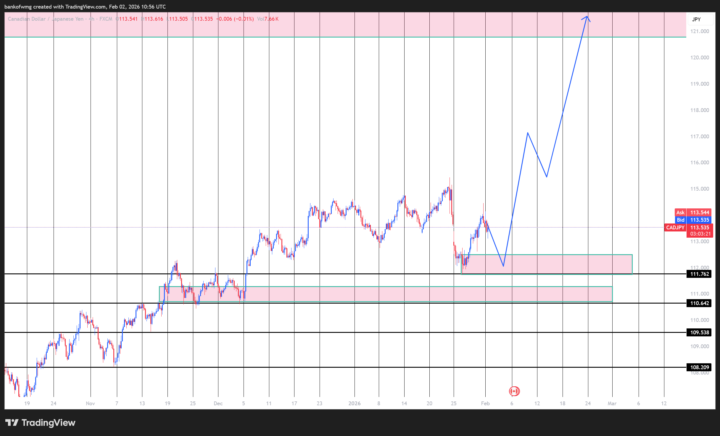The image size is (720, 436).
Task: Click the Nov label on time axis
Action: [90, 403]
